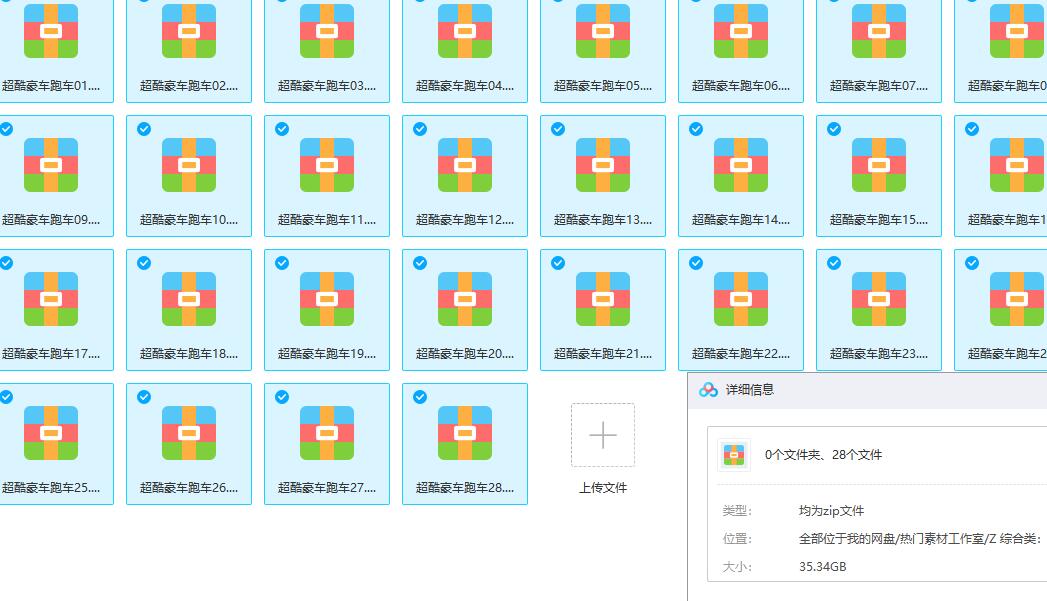Image resolution: width=1047 pixels, height=601 pixels.
Task: Click the 超酷豪车跑车26 zip icon
Action: click(189, 433)
